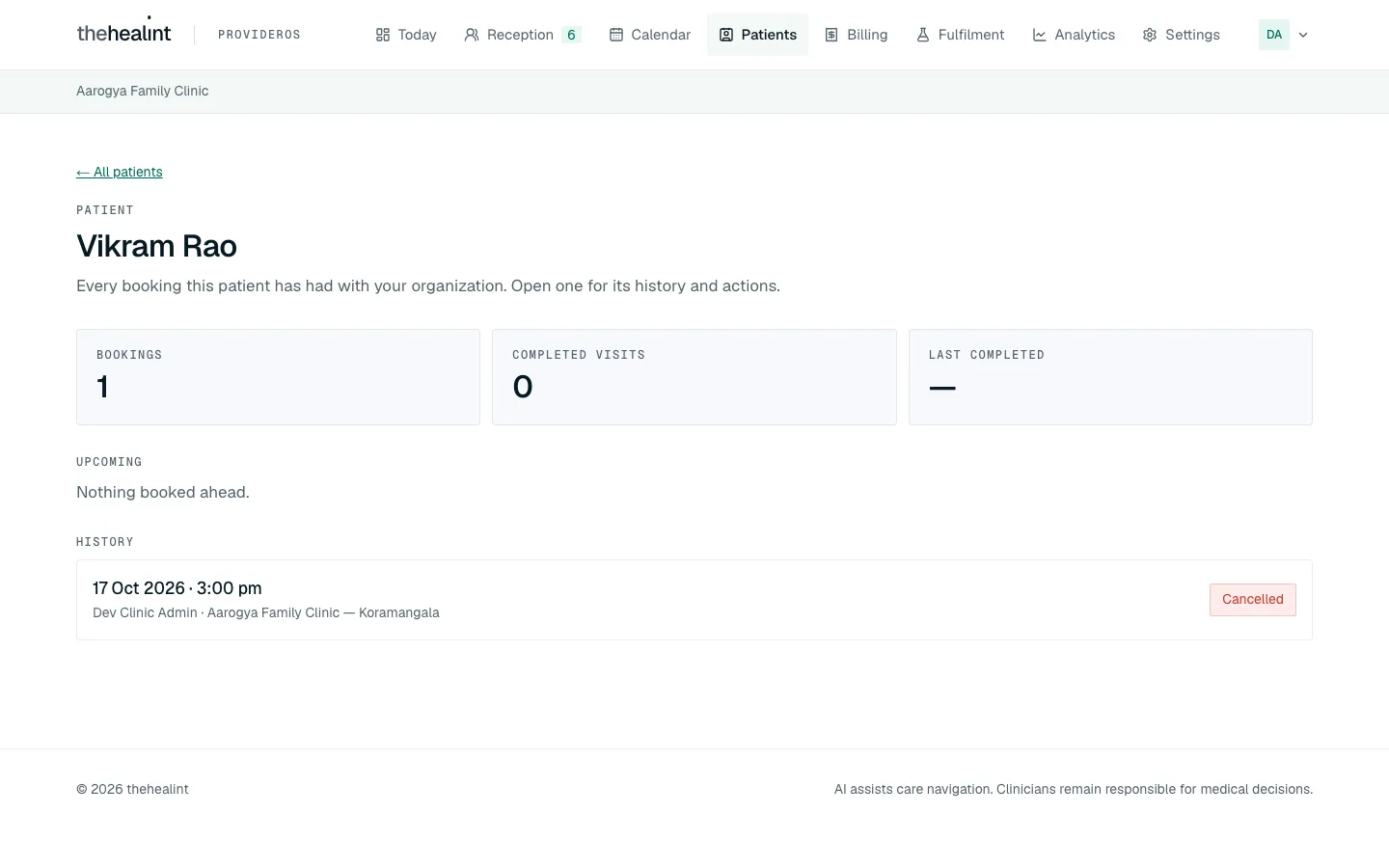Open the Analytics tab label
The image size is (1389, 868).
(1085, 35)
